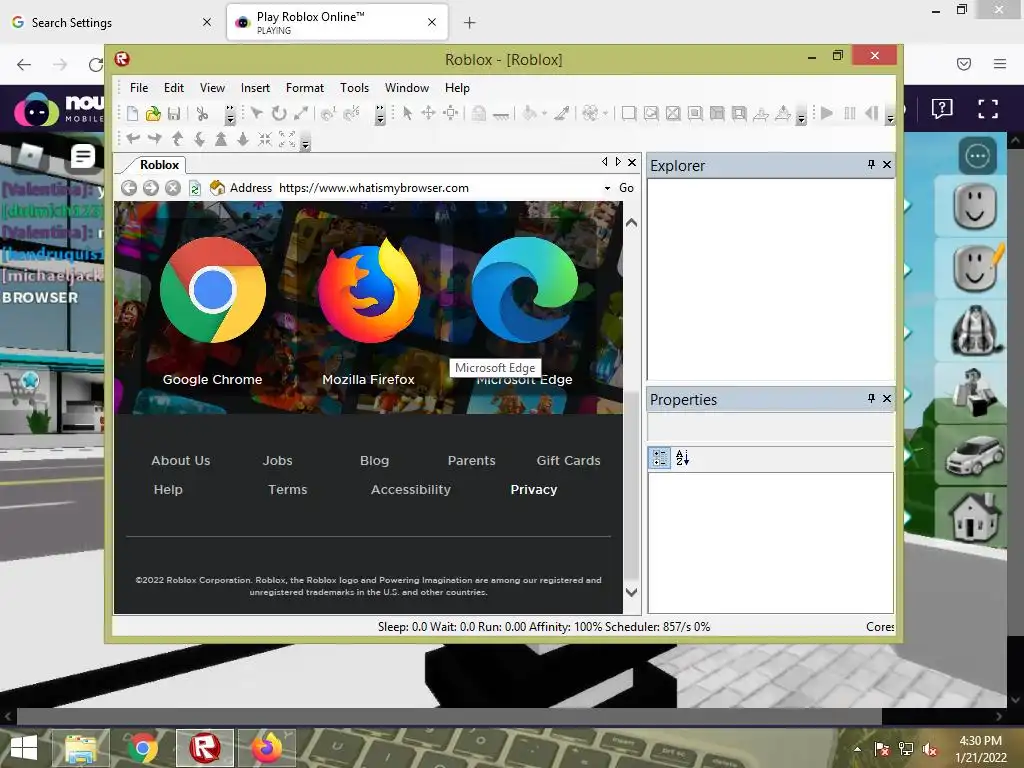Click the Go button
The image size is (1024, 768).
(626, 188)
